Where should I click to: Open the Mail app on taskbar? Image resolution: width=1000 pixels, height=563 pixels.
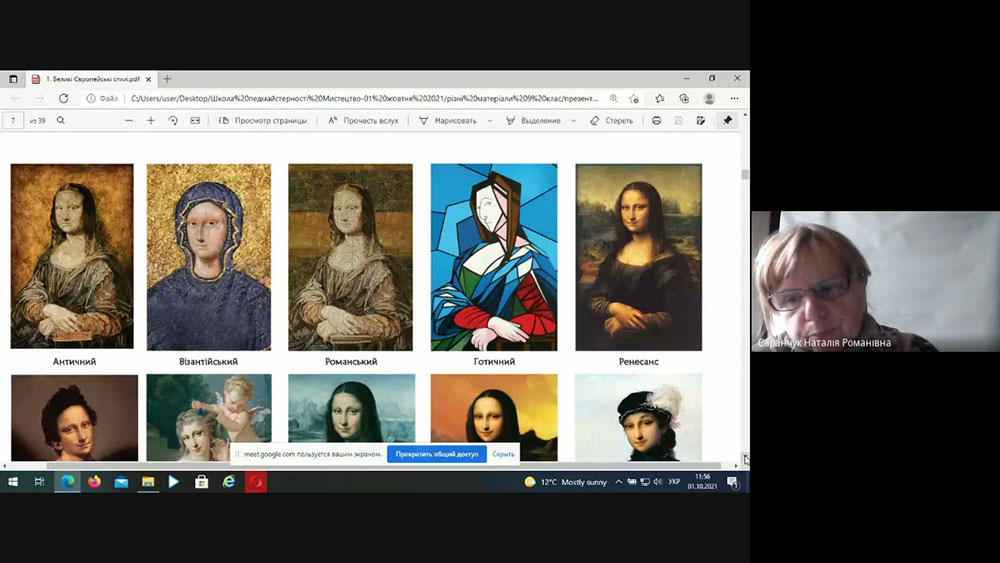pos(121,482)
